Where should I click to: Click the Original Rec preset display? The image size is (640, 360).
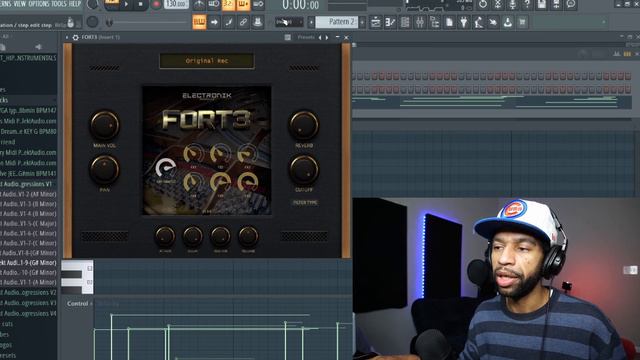click(207, 61)
